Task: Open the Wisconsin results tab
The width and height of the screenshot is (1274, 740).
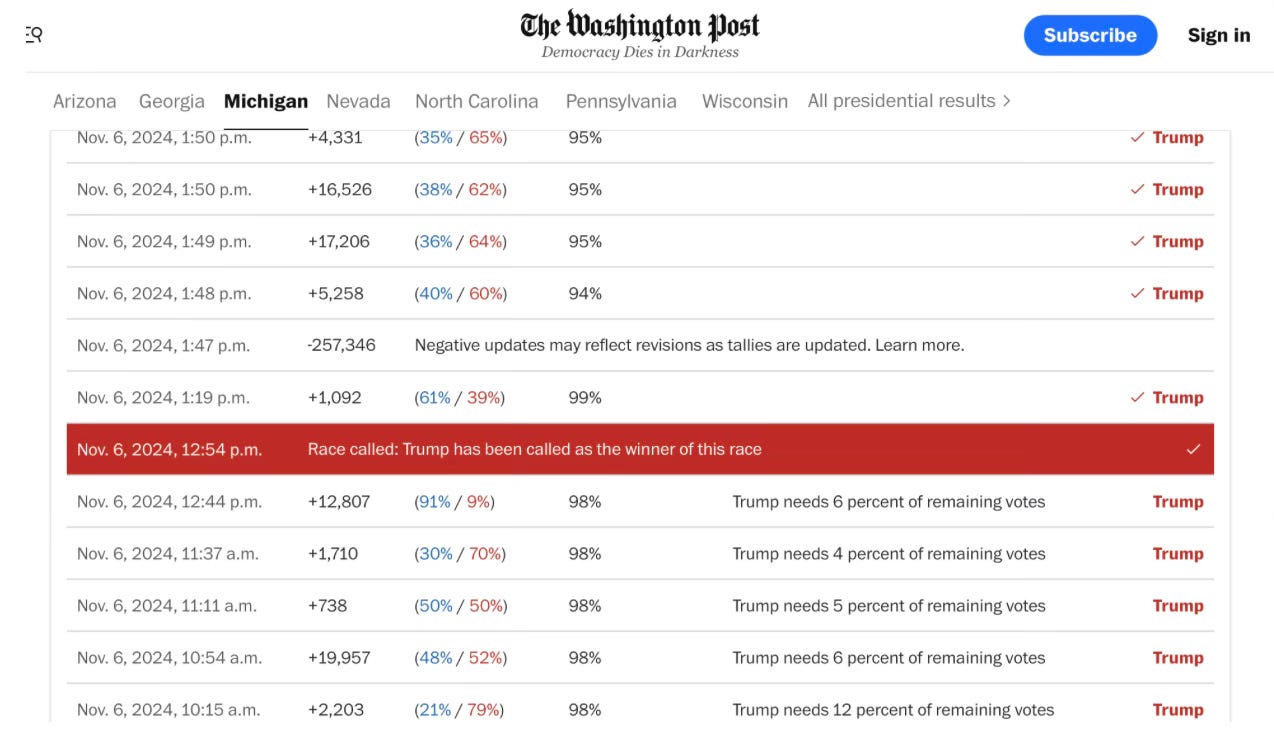Action: (745, 101)
